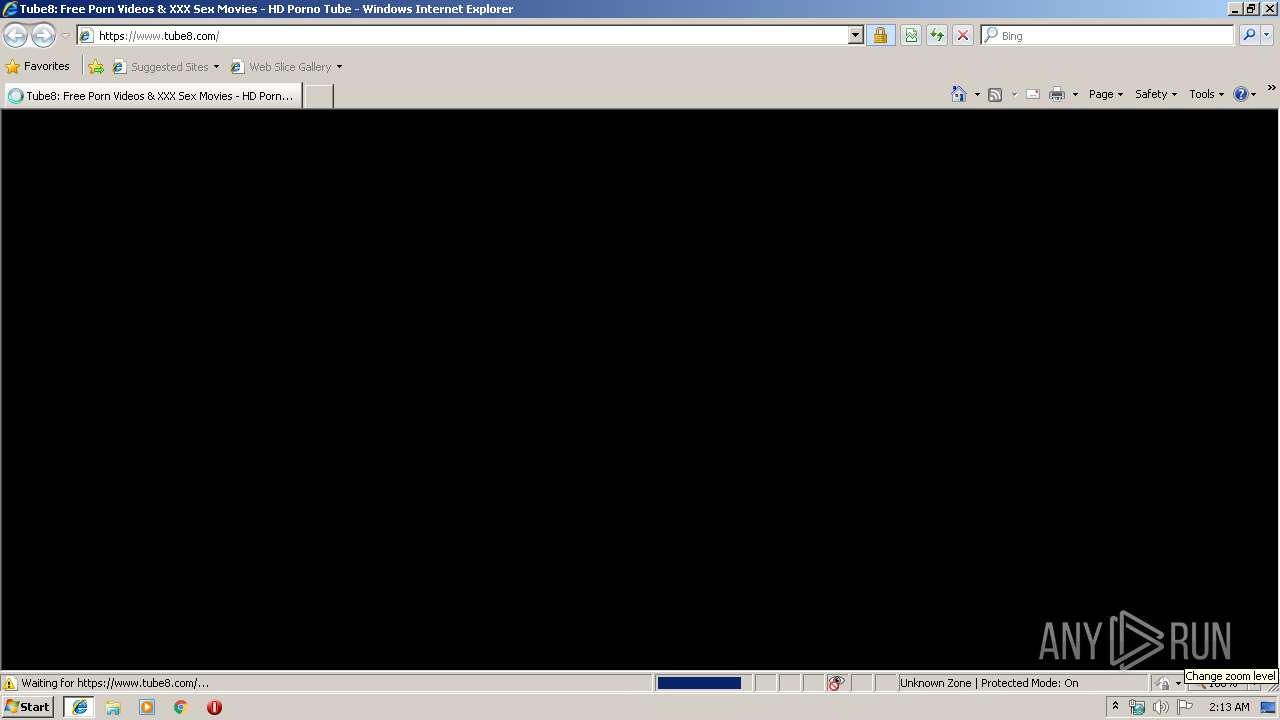The image size is (1280, 720).
Task: Toggle the Compatibility View icon
Action: (911, 35)
